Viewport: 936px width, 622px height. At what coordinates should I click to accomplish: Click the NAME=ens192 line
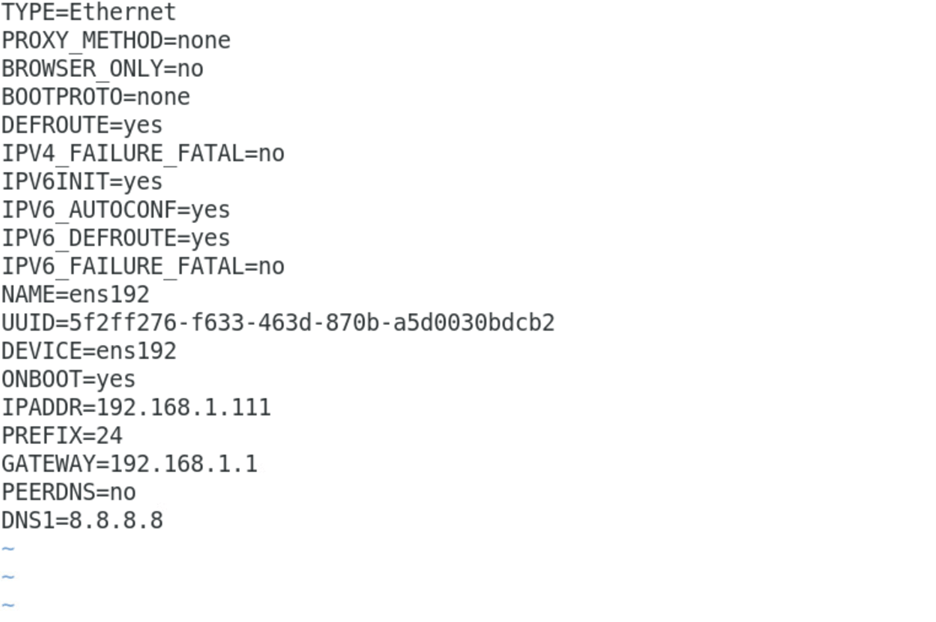tap(75, 295)
